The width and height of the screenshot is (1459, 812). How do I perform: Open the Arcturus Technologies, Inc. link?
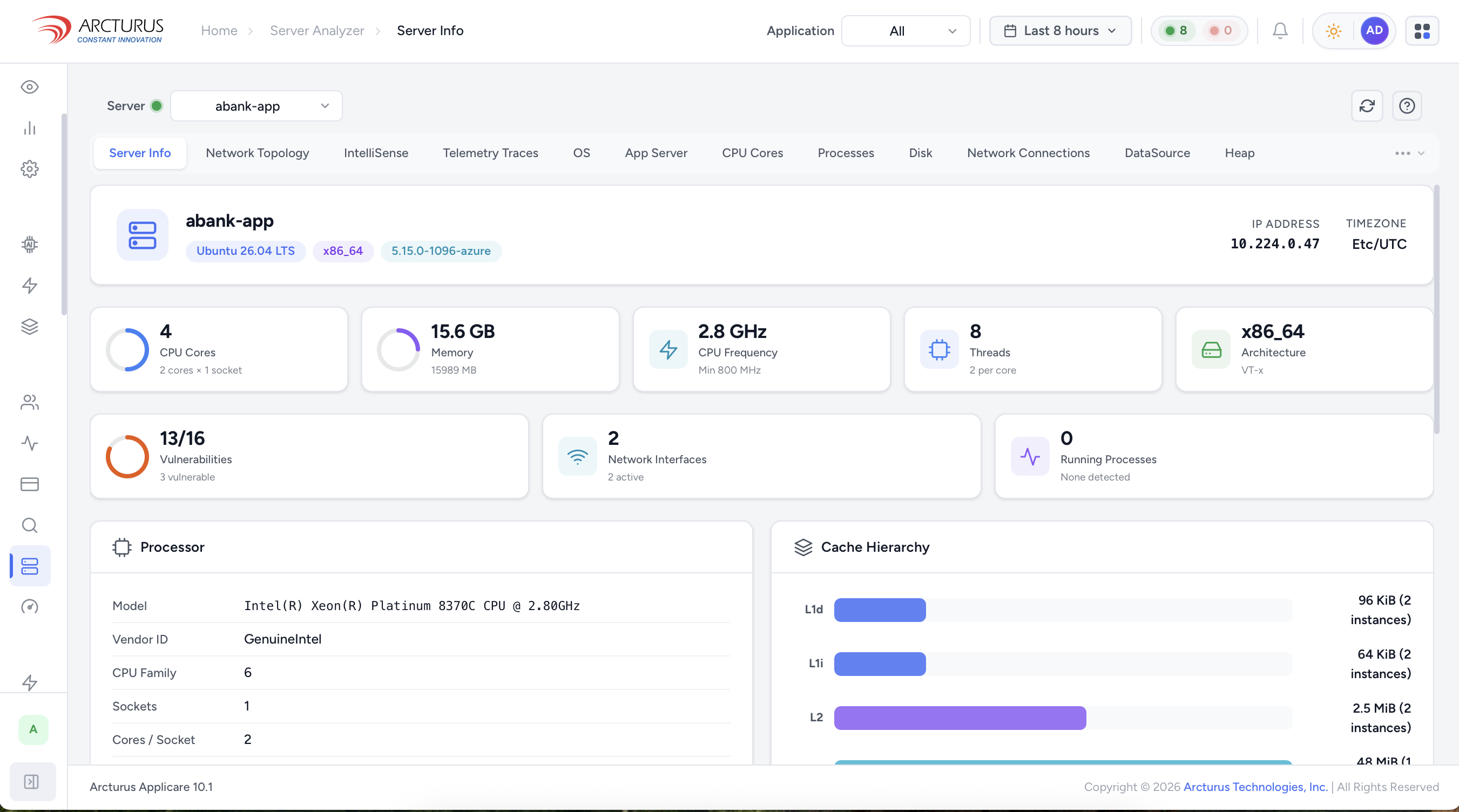tap(1255, 787)
